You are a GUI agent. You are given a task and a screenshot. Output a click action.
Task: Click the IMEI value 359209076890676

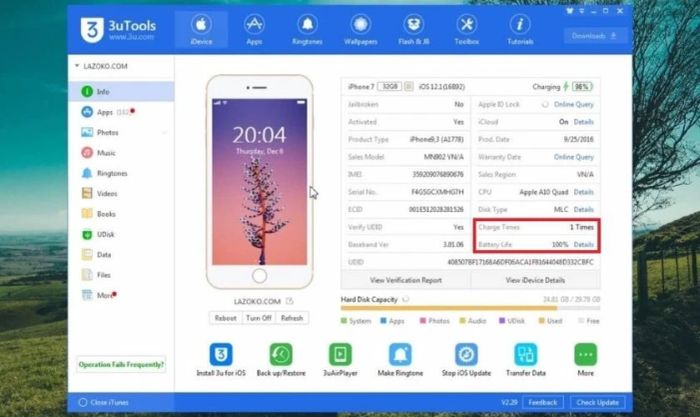[x=438, y=174]
